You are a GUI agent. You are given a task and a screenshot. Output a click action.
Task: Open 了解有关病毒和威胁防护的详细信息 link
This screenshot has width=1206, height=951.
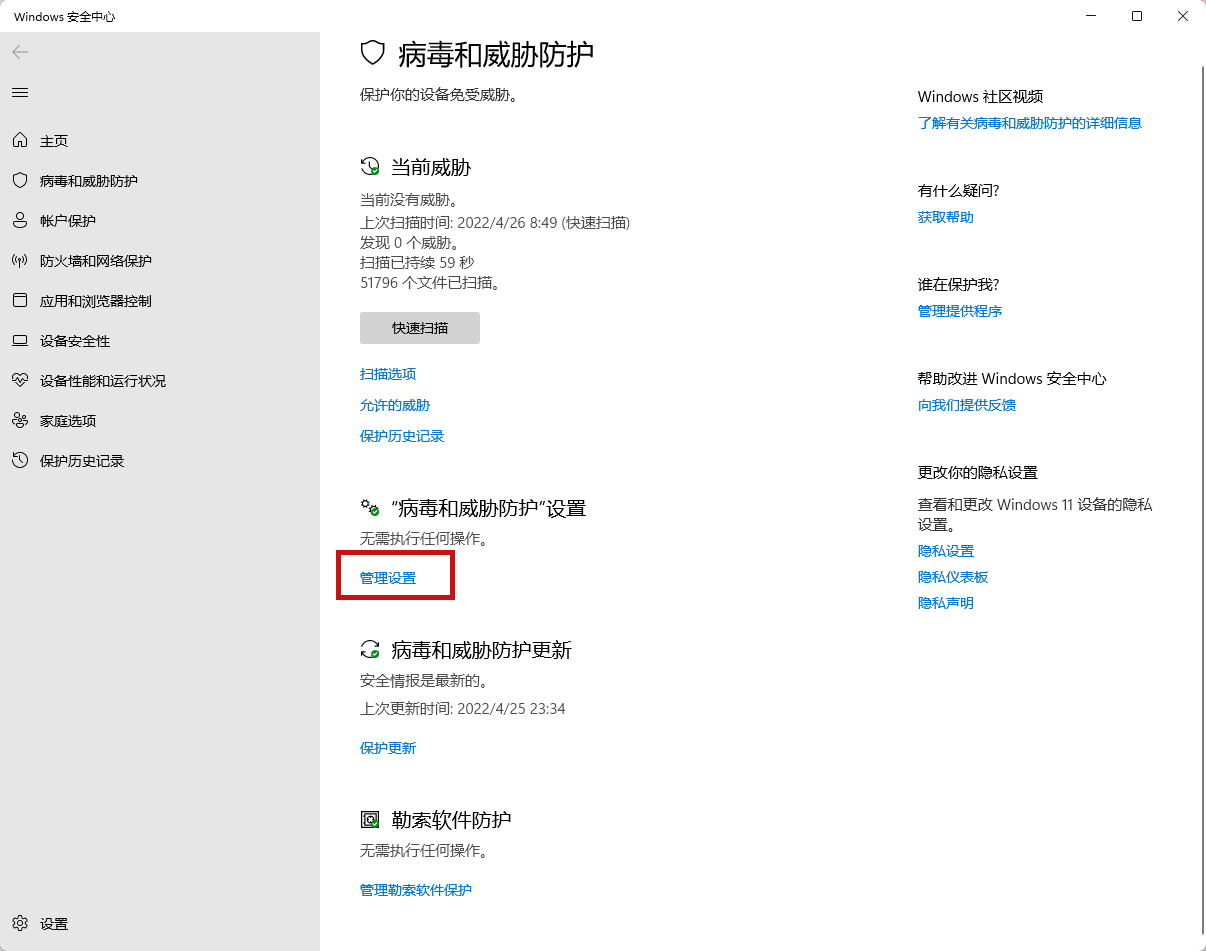[1030, 123]
